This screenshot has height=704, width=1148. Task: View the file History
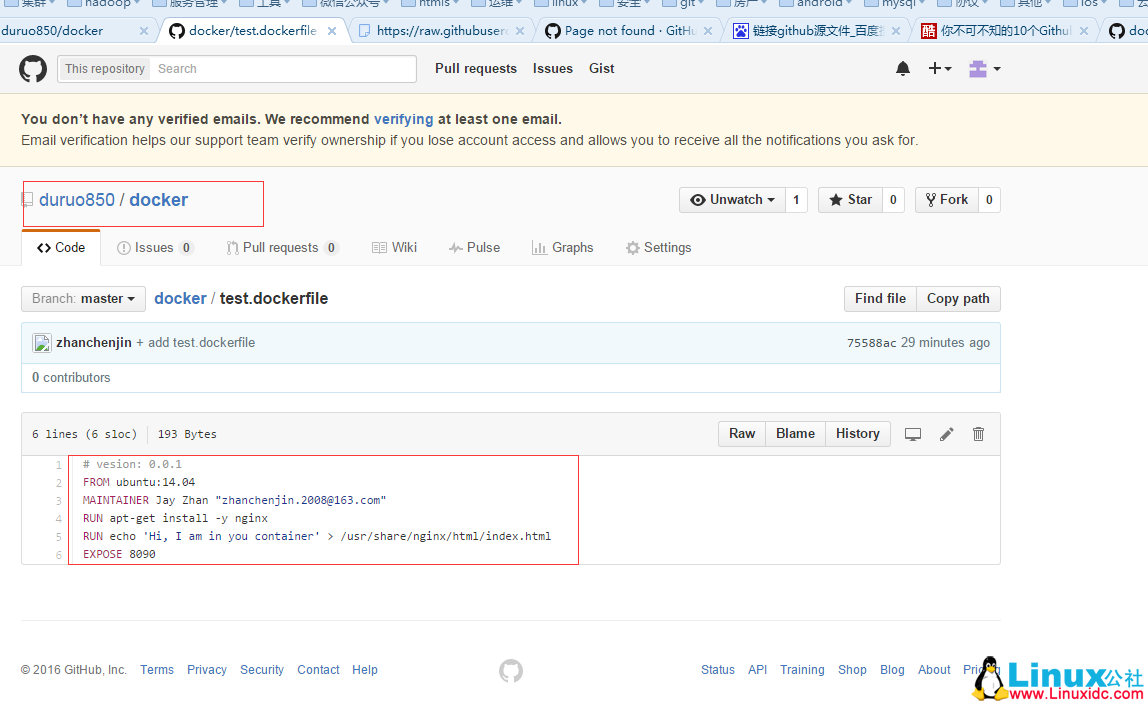pyautogui.click(x=857, y=433)
